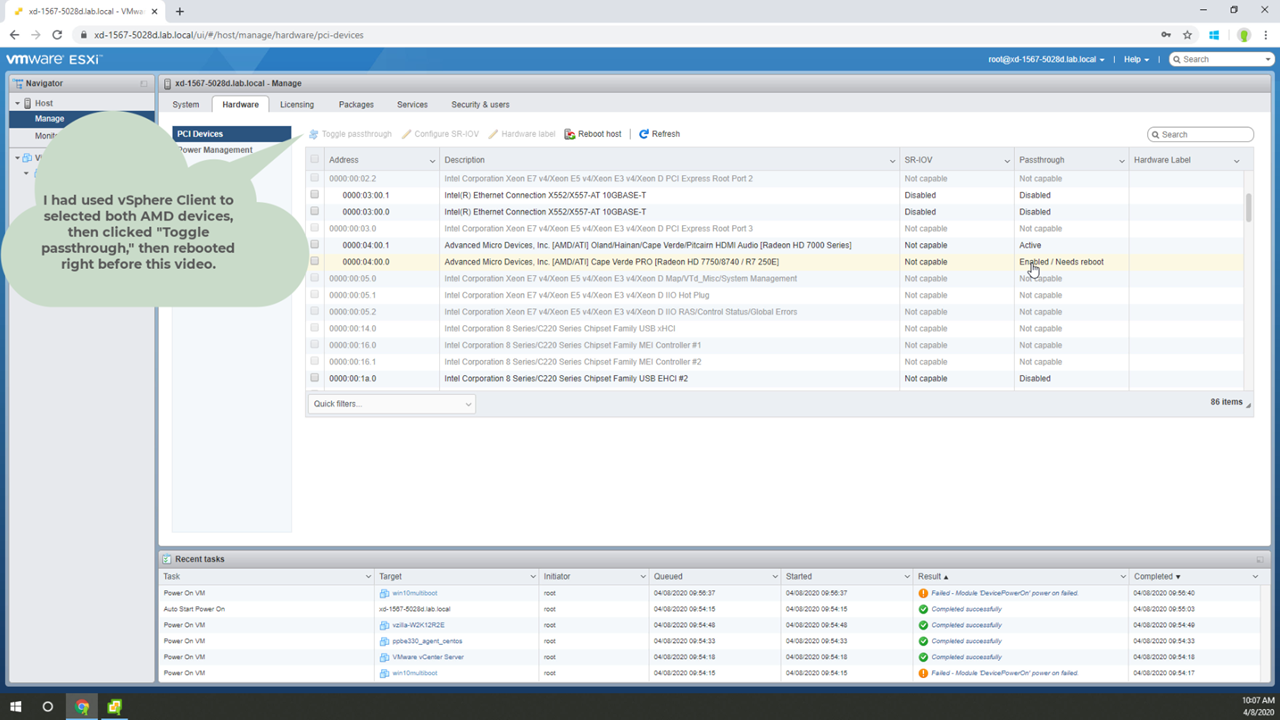Select the Hardware tab
Screen dimensions: 1280x720
240,104
